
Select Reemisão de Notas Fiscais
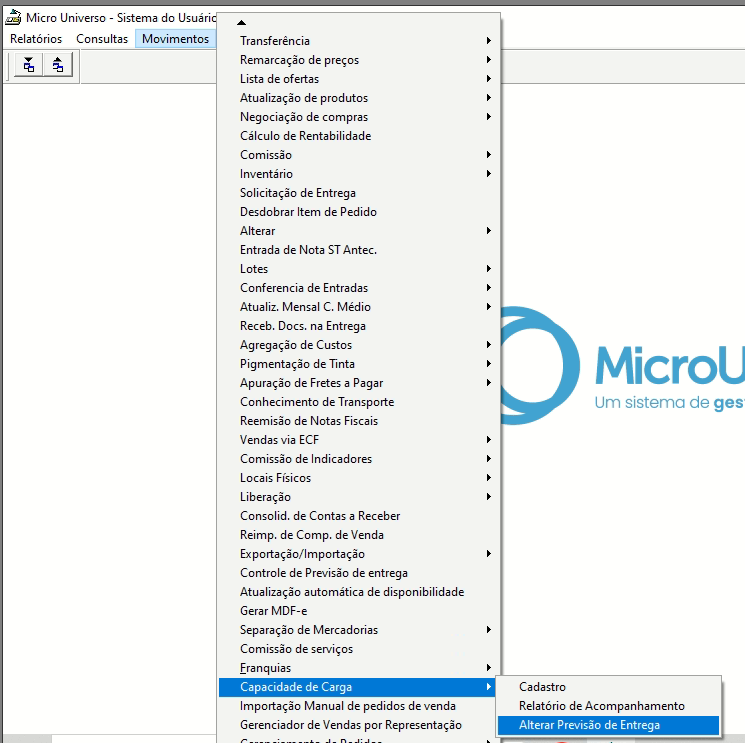pyautogui.click(x=309, y=421)
